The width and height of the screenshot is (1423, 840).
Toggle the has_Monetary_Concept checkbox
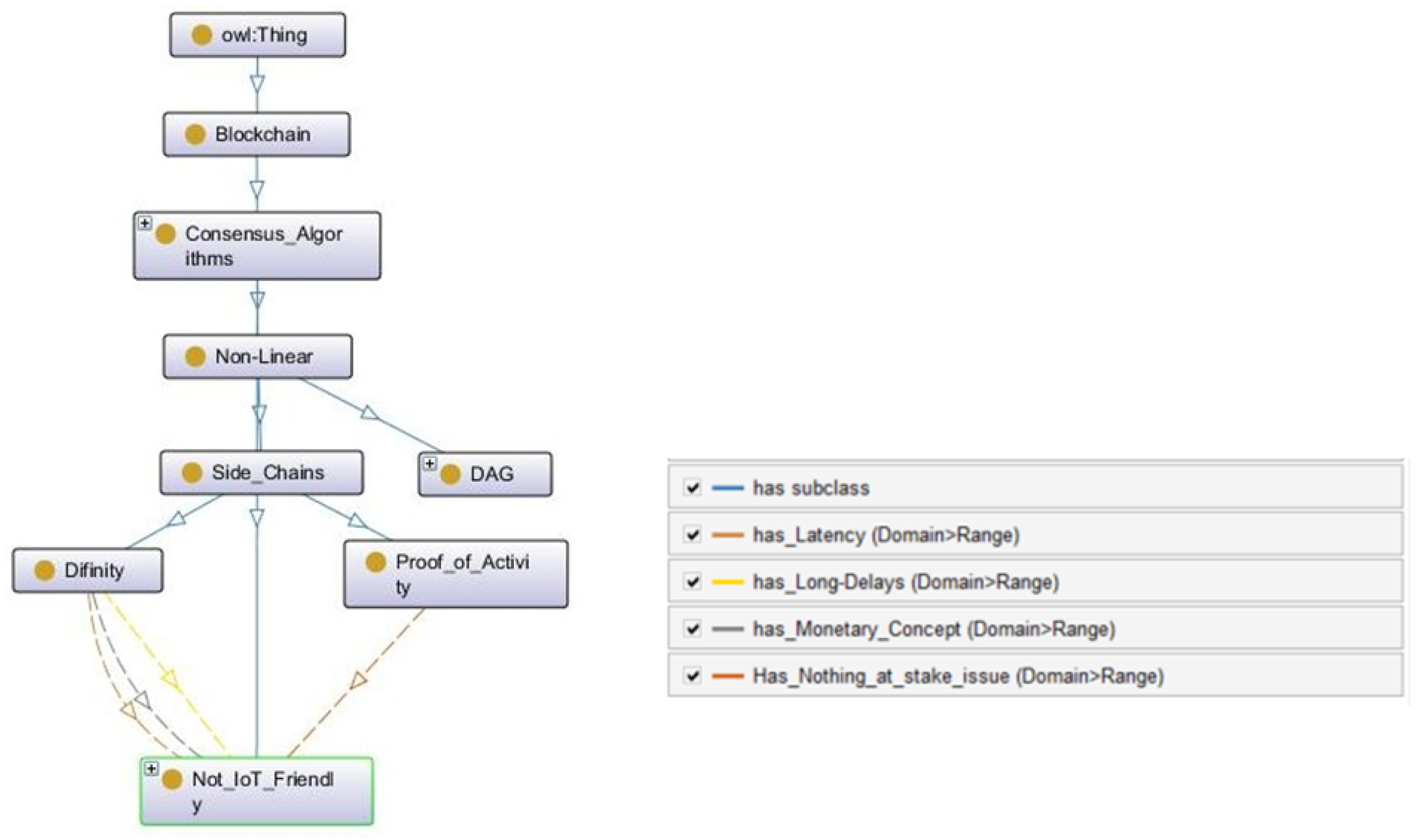click(x=692, y=629)
